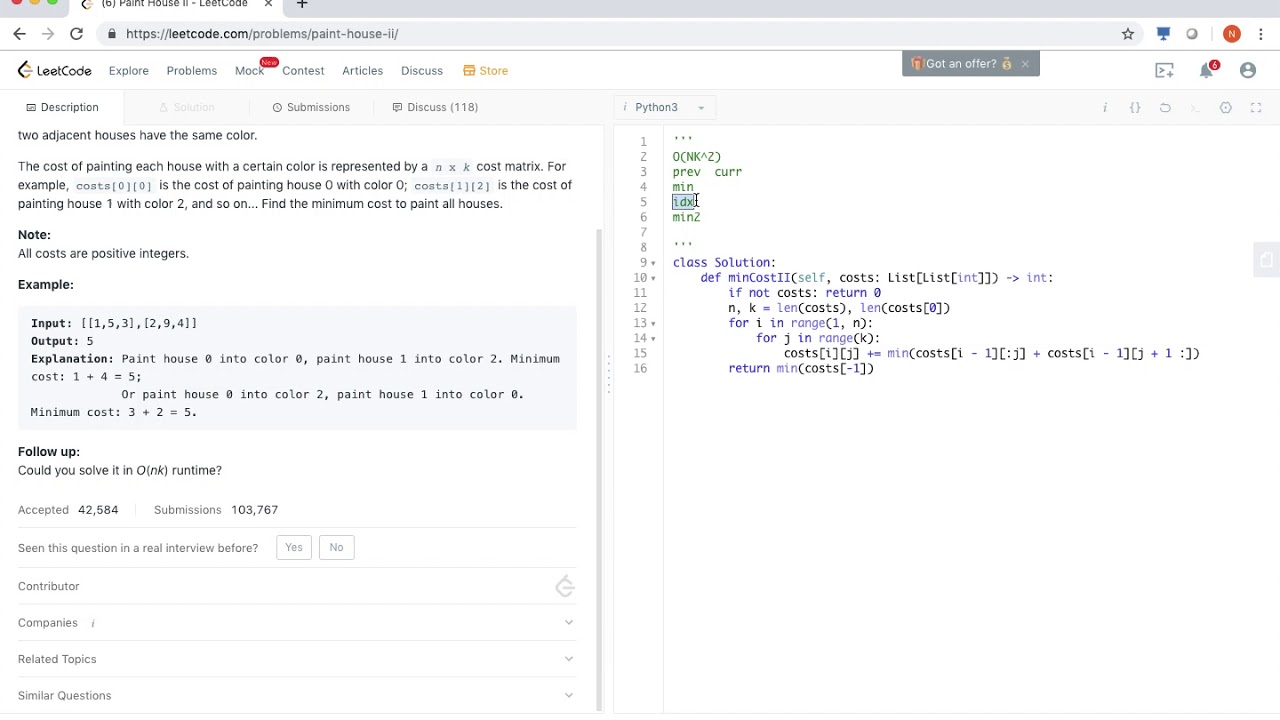Open the Python3 language dropdown

[665, 107]
